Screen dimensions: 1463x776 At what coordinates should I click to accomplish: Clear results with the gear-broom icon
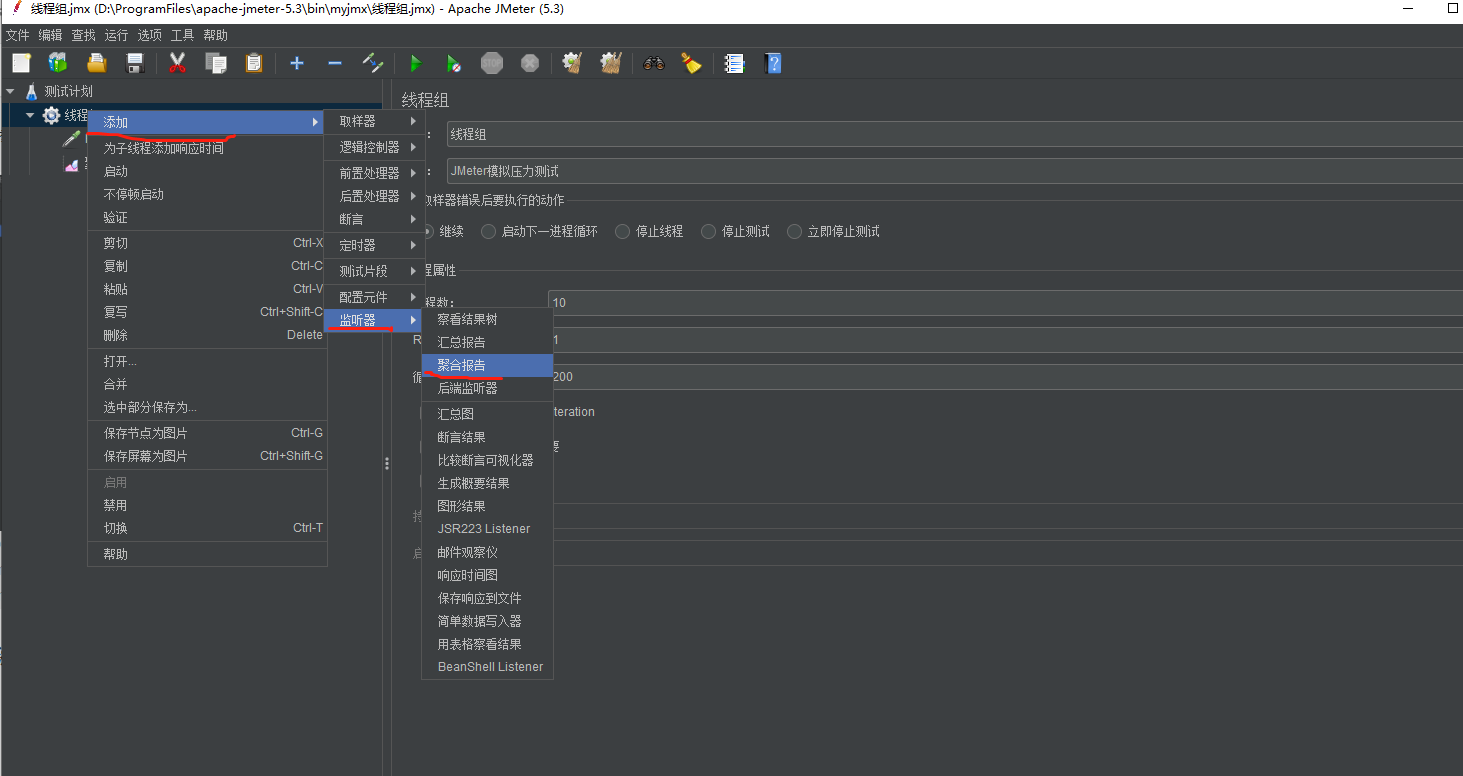pos(572,63)
